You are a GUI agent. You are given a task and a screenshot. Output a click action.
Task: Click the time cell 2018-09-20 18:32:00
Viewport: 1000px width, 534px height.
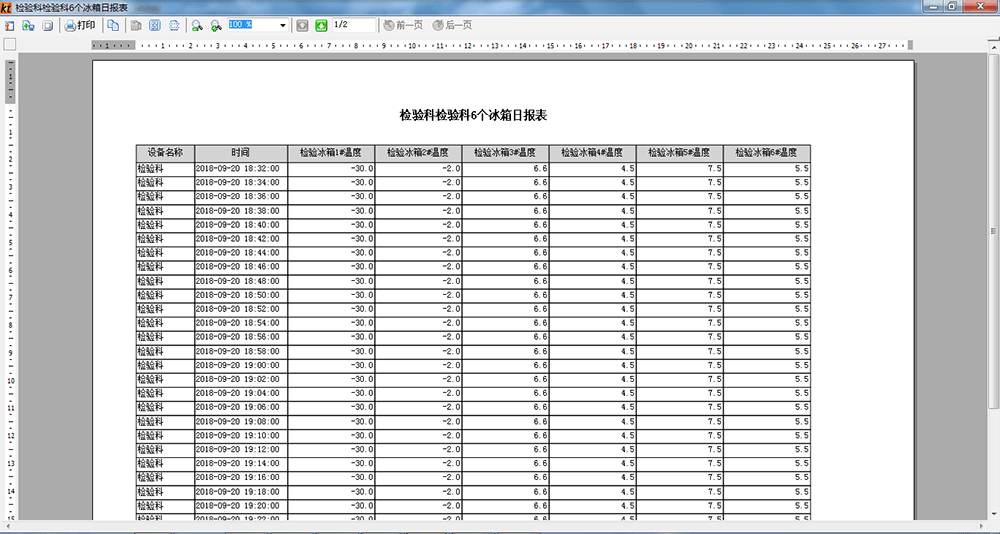click(x=241, y=168)
